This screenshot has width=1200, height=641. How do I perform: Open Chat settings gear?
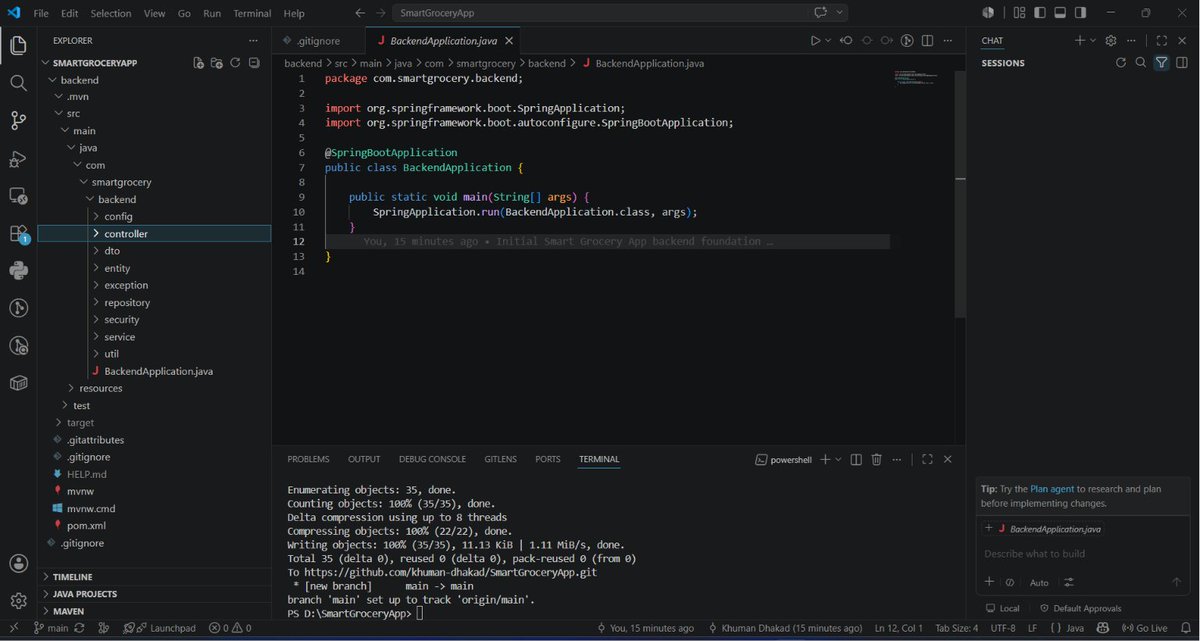tap(1111, 41)
